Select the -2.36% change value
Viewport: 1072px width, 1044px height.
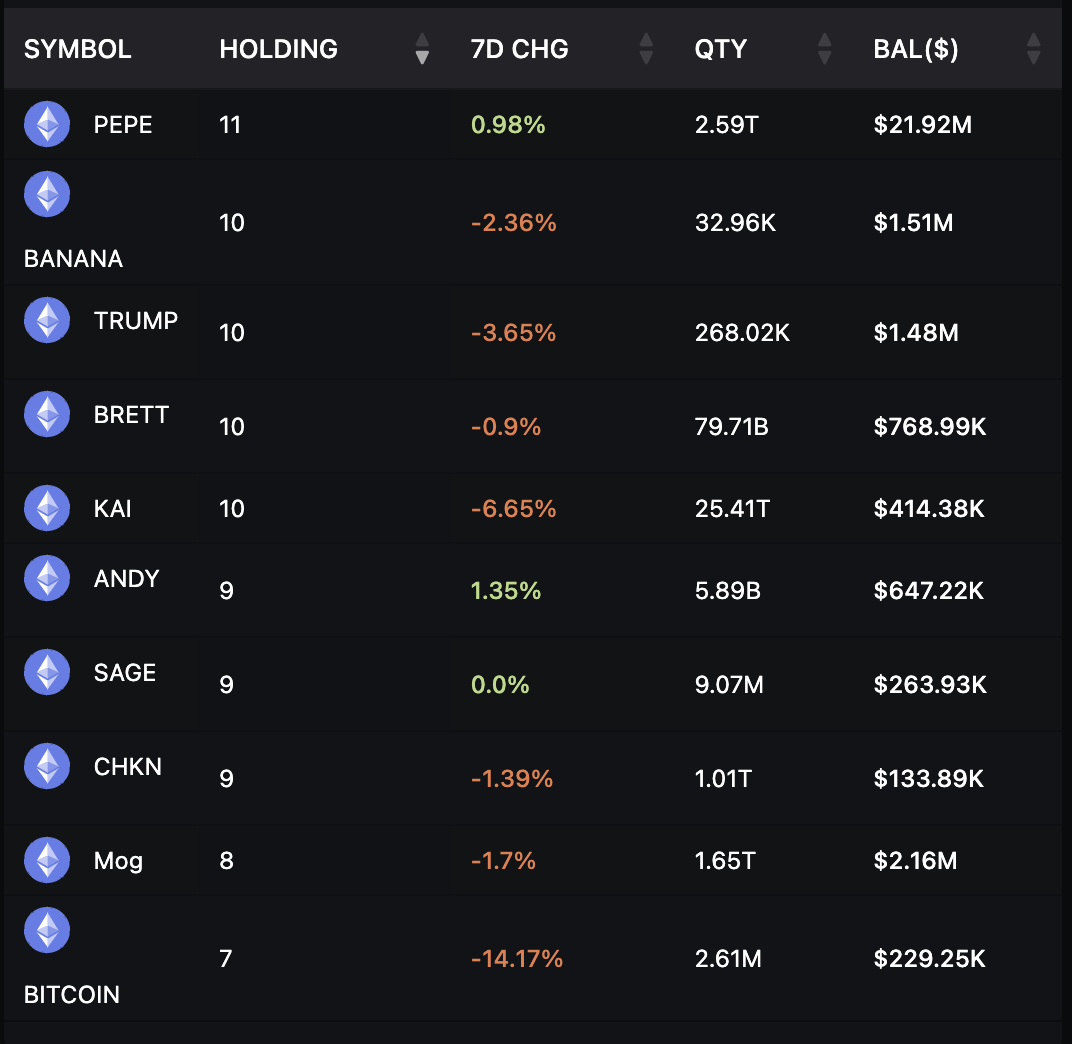click(x=513, y=223)
